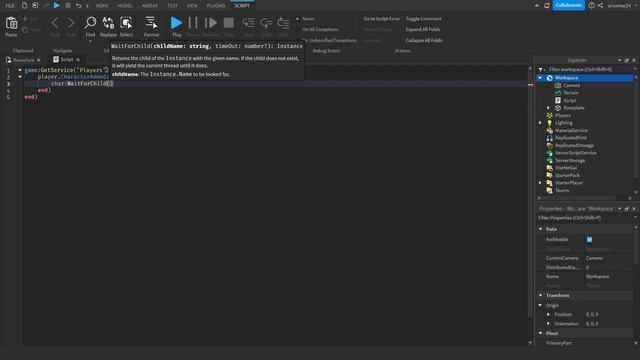Image resolution: width=640 pixels, height=360 pixels.
Task: Click the Resume icon in ribbon
Action: click(x=211, y=23)
